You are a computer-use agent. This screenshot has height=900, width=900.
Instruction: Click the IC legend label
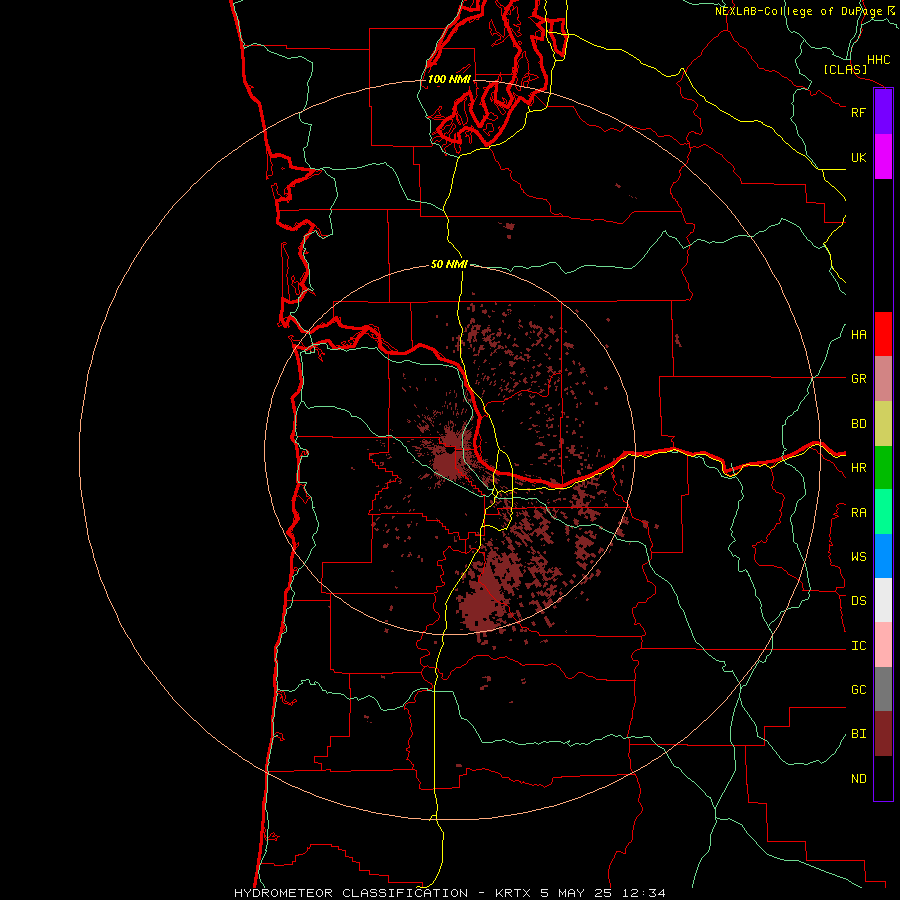point(858,646)
